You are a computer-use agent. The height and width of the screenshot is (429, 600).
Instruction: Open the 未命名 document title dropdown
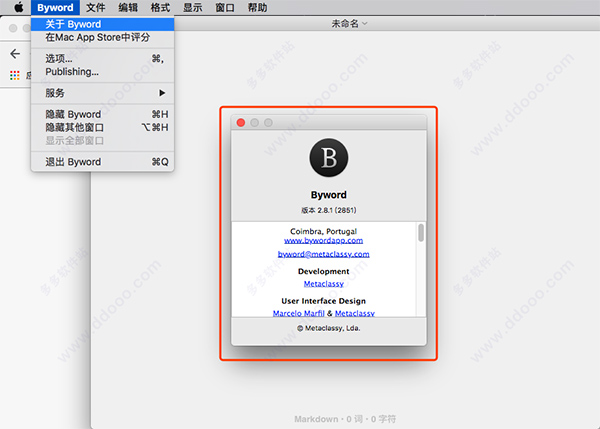pos(349,24)
